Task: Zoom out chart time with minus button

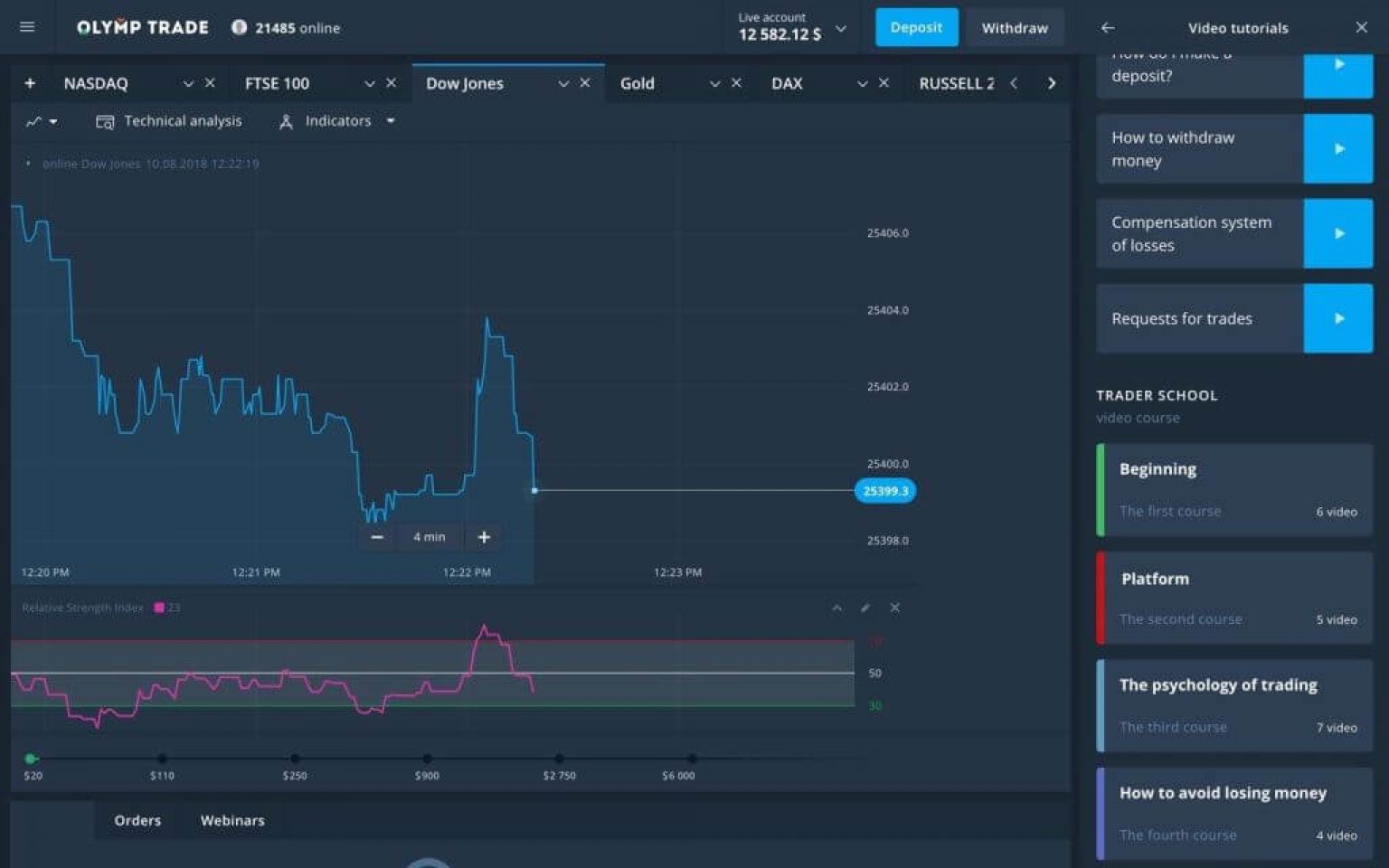Action: [x=377, y=537]
